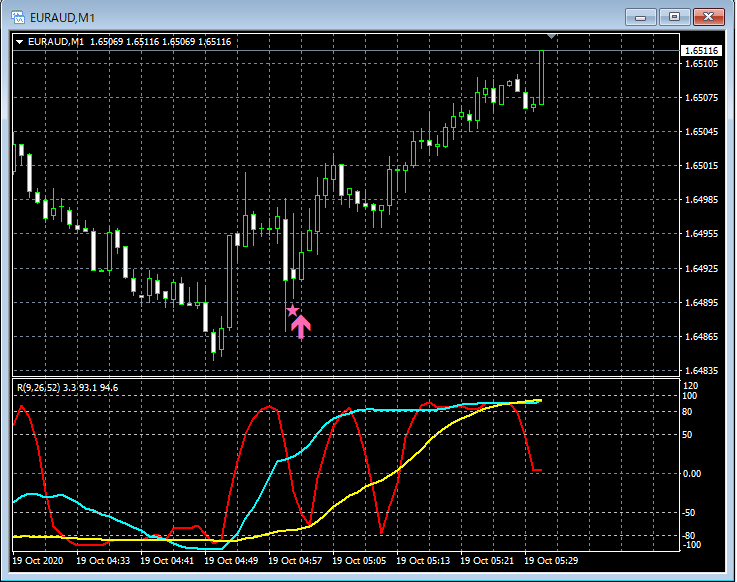Click the 1.65015 price scale value
The width and height of the screenshot is (737, 582).
click(701, 165)
